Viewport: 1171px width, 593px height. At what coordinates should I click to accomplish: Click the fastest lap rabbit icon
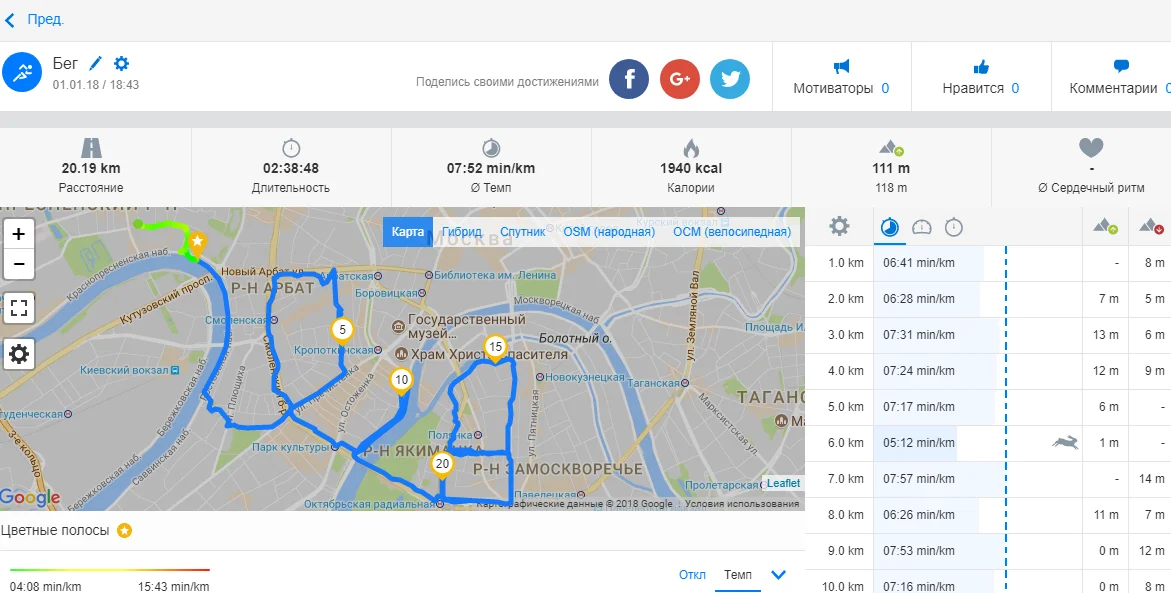coord(1065,443)
